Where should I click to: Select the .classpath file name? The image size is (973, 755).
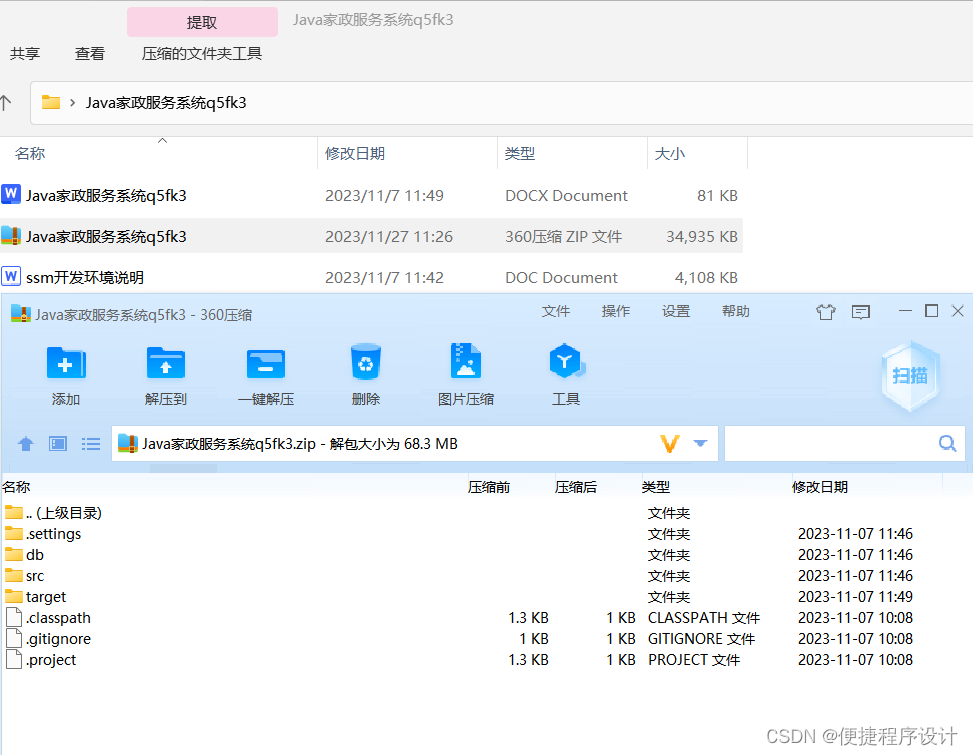(x=58, y=618)
